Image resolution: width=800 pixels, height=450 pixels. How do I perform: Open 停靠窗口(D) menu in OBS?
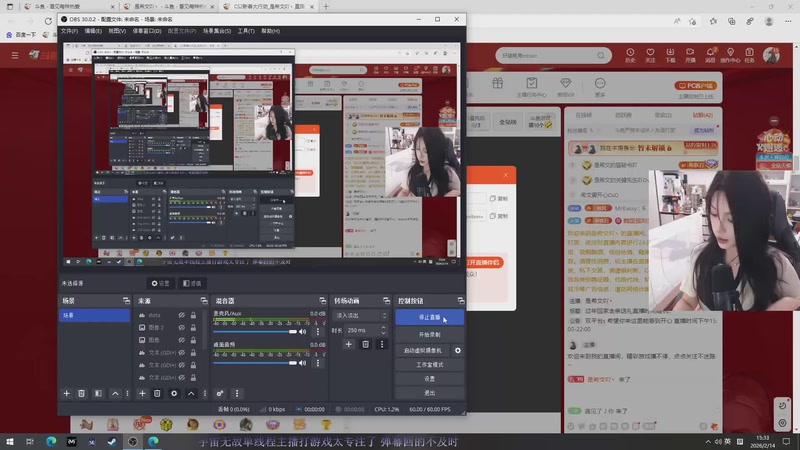click(x=147, y=31)
